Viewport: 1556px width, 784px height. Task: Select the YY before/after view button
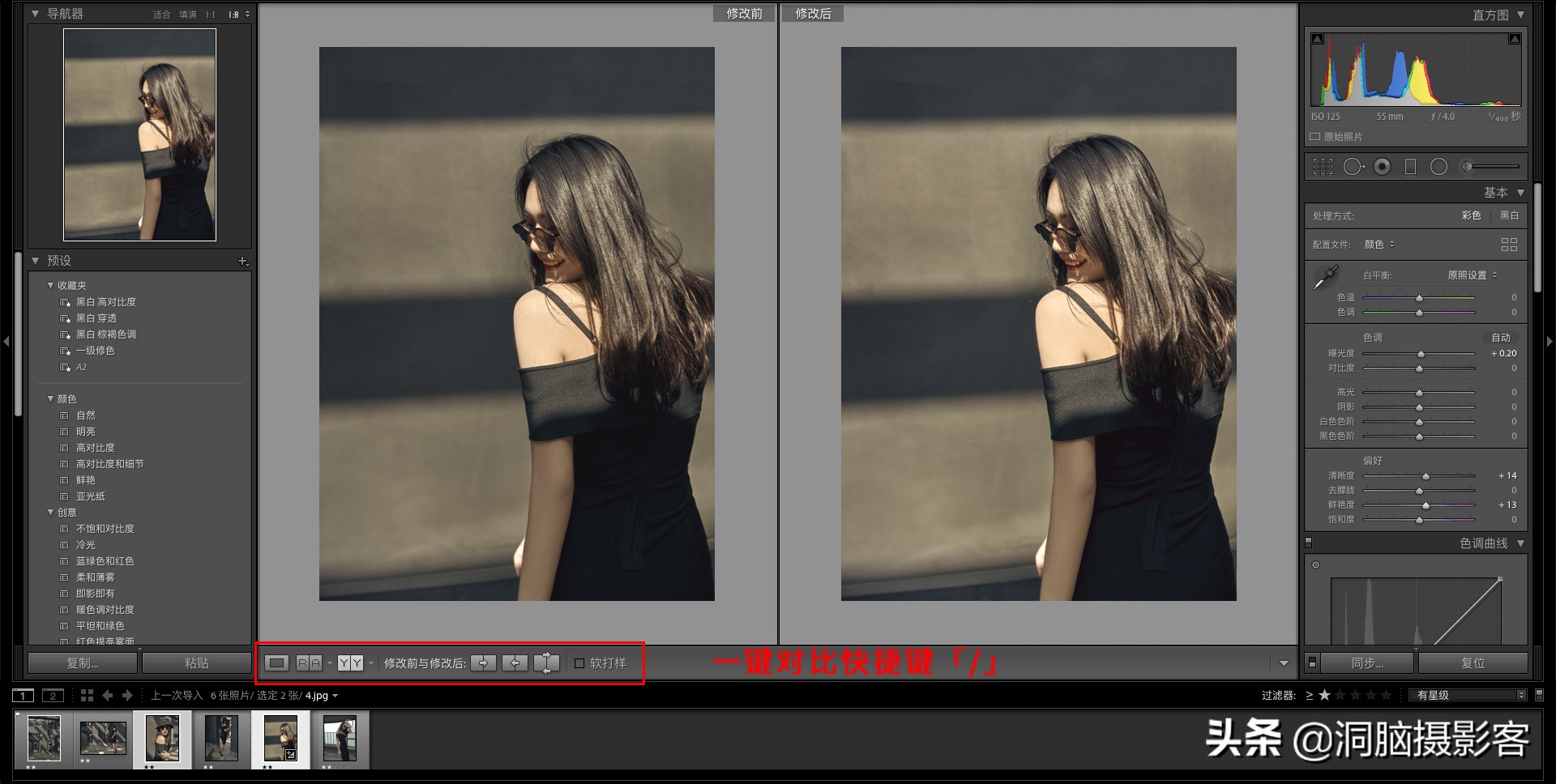click(x=350, y=663)
